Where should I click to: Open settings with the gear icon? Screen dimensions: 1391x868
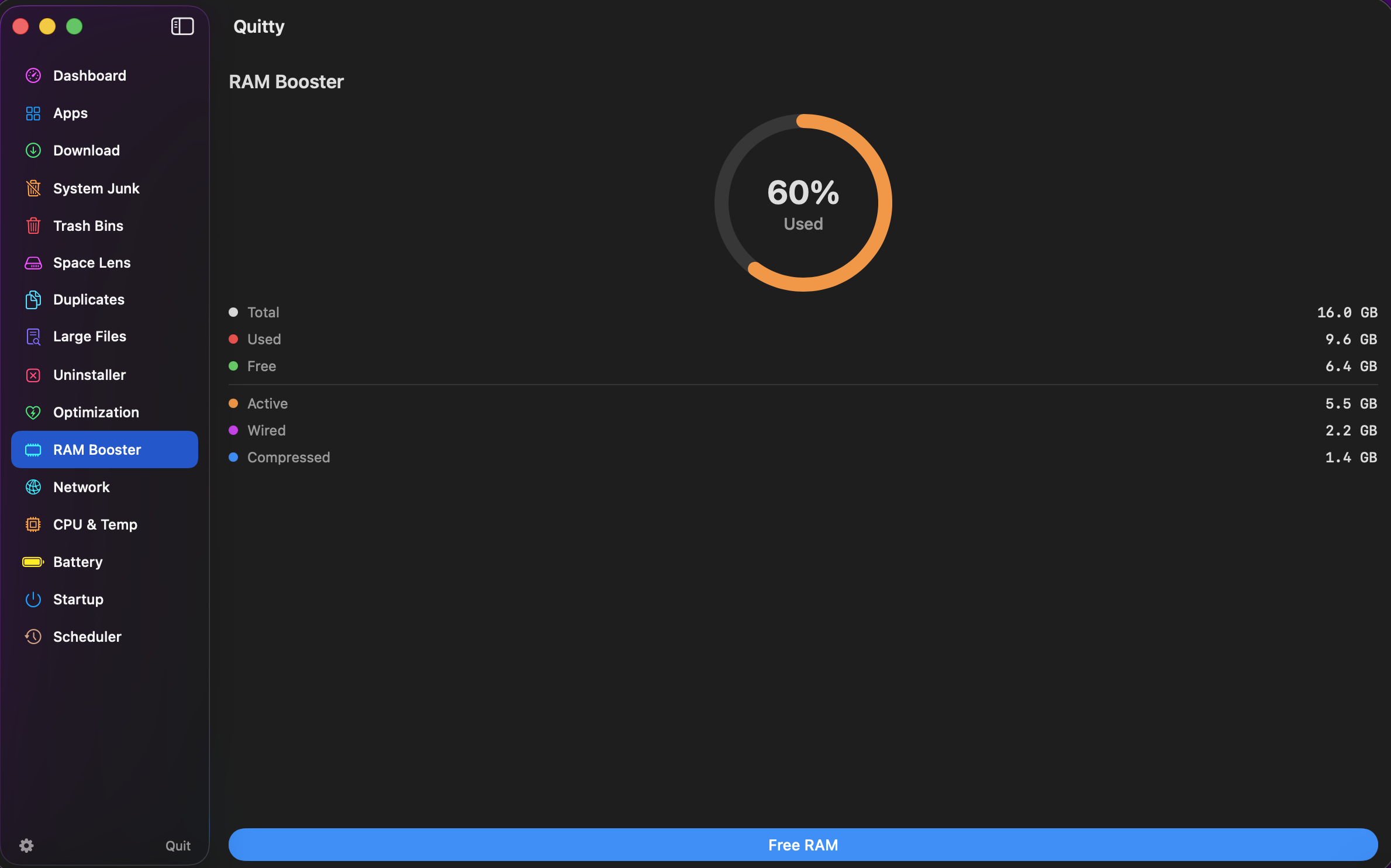[26, 845]
